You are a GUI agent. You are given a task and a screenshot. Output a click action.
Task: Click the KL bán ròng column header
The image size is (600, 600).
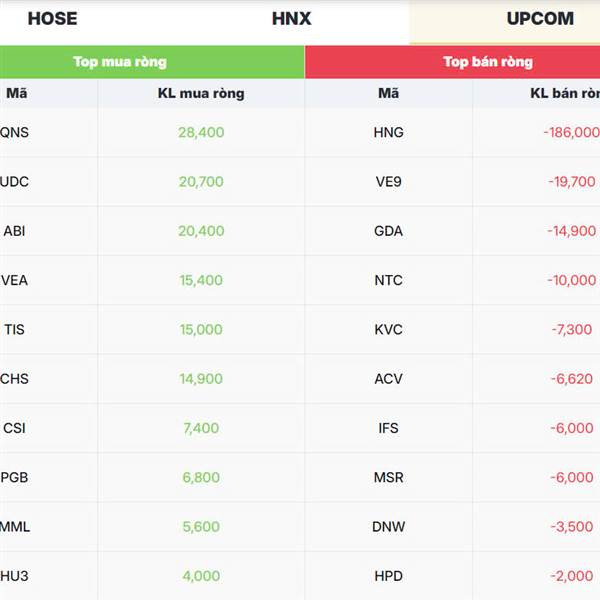click(x=565, y=93)
